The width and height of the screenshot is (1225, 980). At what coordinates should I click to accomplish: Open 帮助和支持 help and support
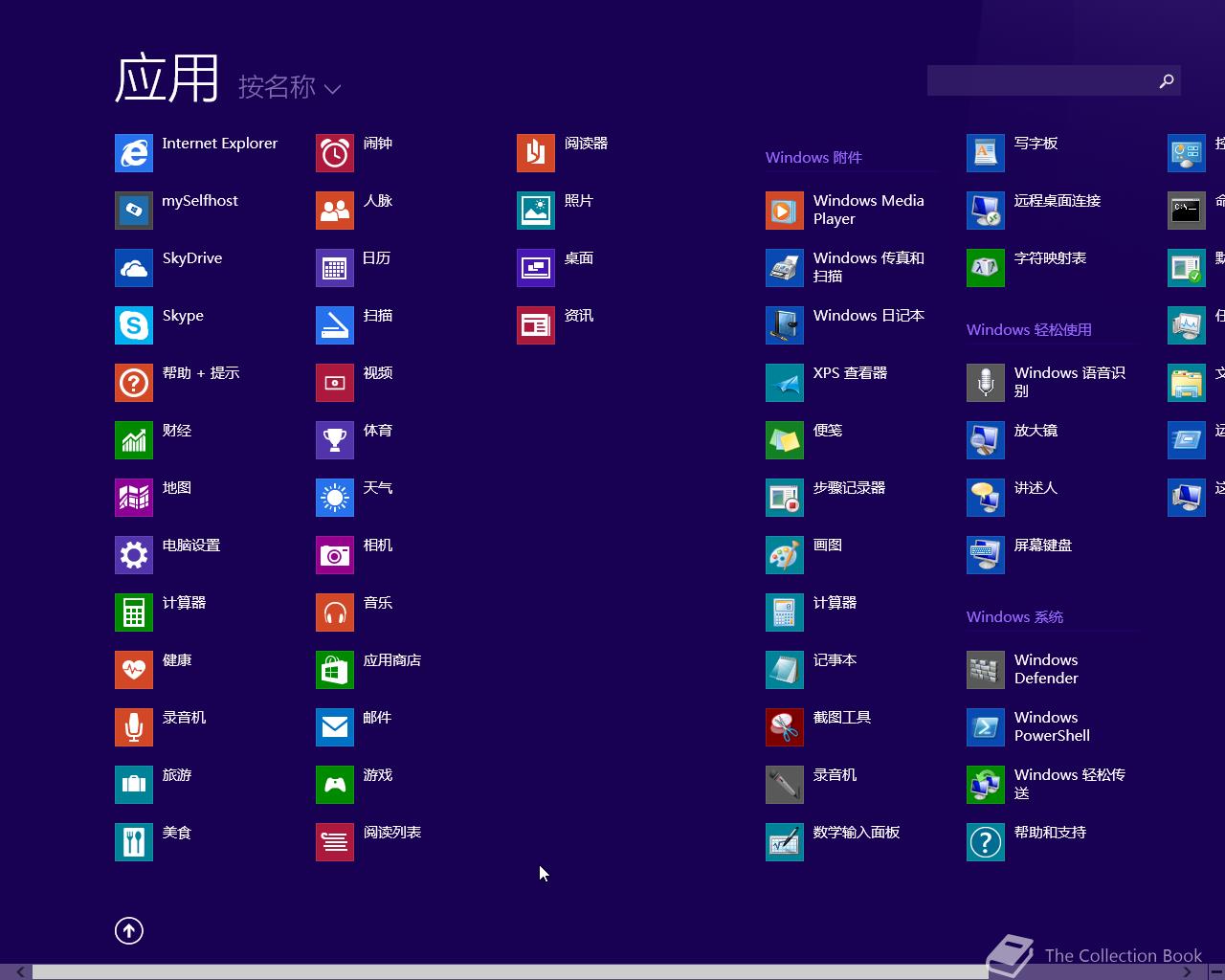pyautogui.click(x=986, y=842)
